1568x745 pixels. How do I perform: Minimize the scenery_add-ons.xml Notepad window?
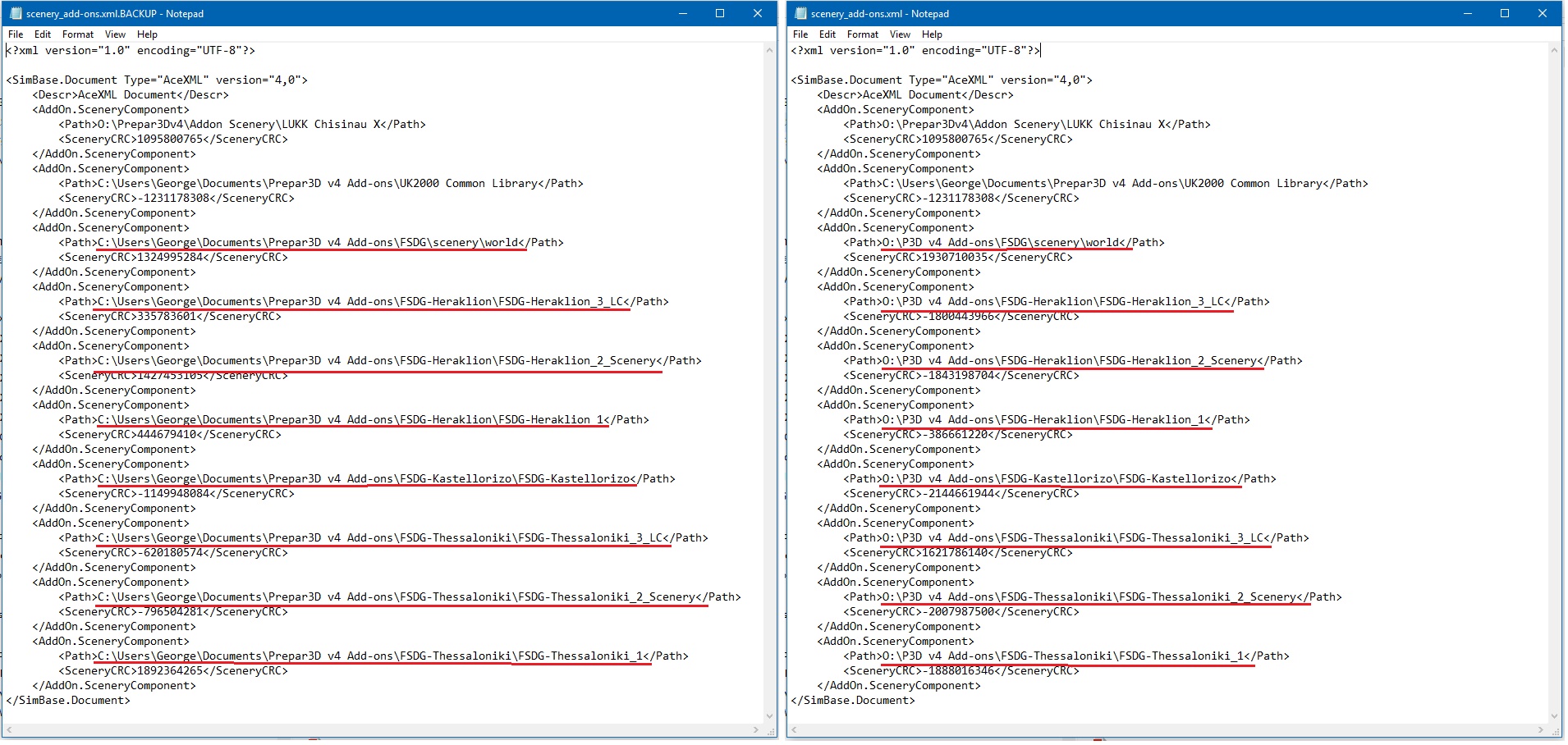pos(1467,14)
